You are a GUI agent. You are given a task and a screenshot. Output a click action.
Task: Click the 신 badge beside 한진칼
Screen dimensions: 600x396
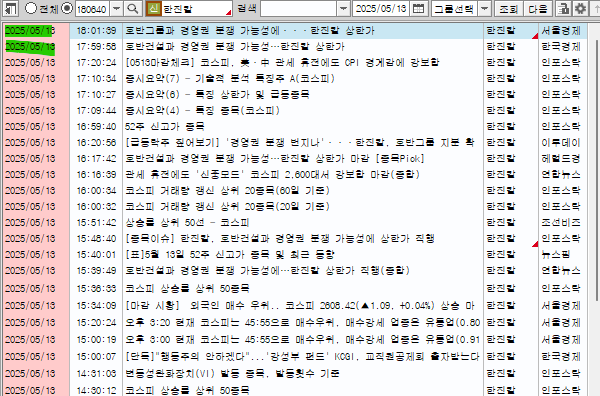coord(153,8)
